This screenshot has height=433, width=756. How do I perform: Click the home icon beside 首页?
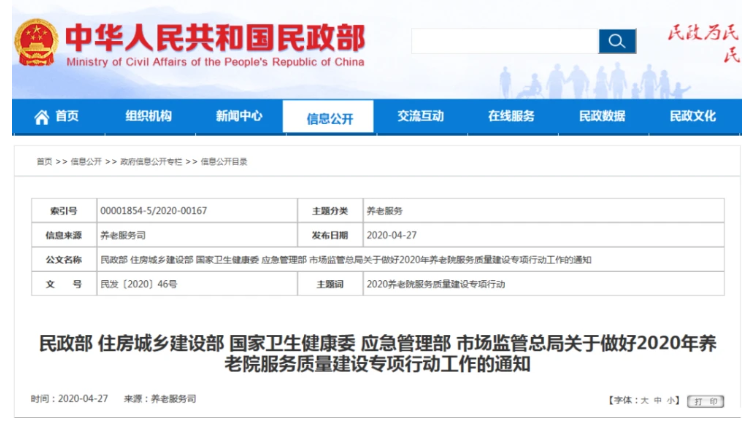coord(41,117)
